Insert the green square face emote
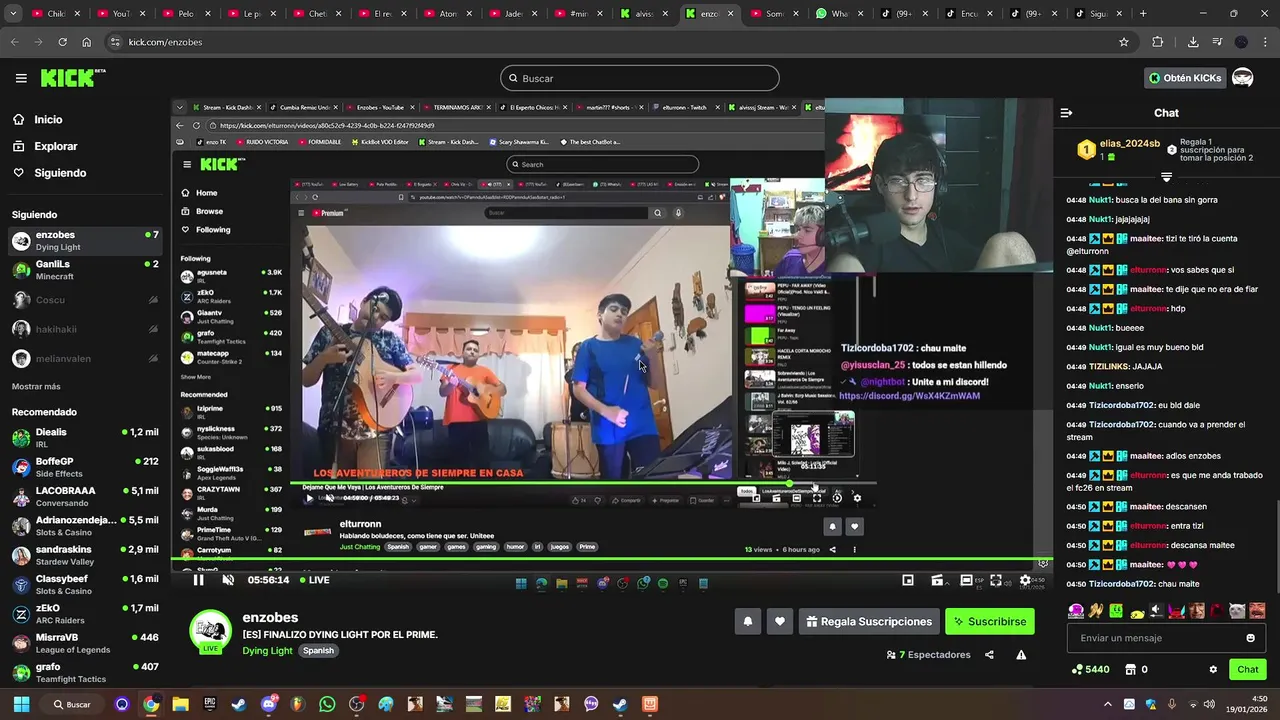1280x720 pixels. [x=1116, y=611]
